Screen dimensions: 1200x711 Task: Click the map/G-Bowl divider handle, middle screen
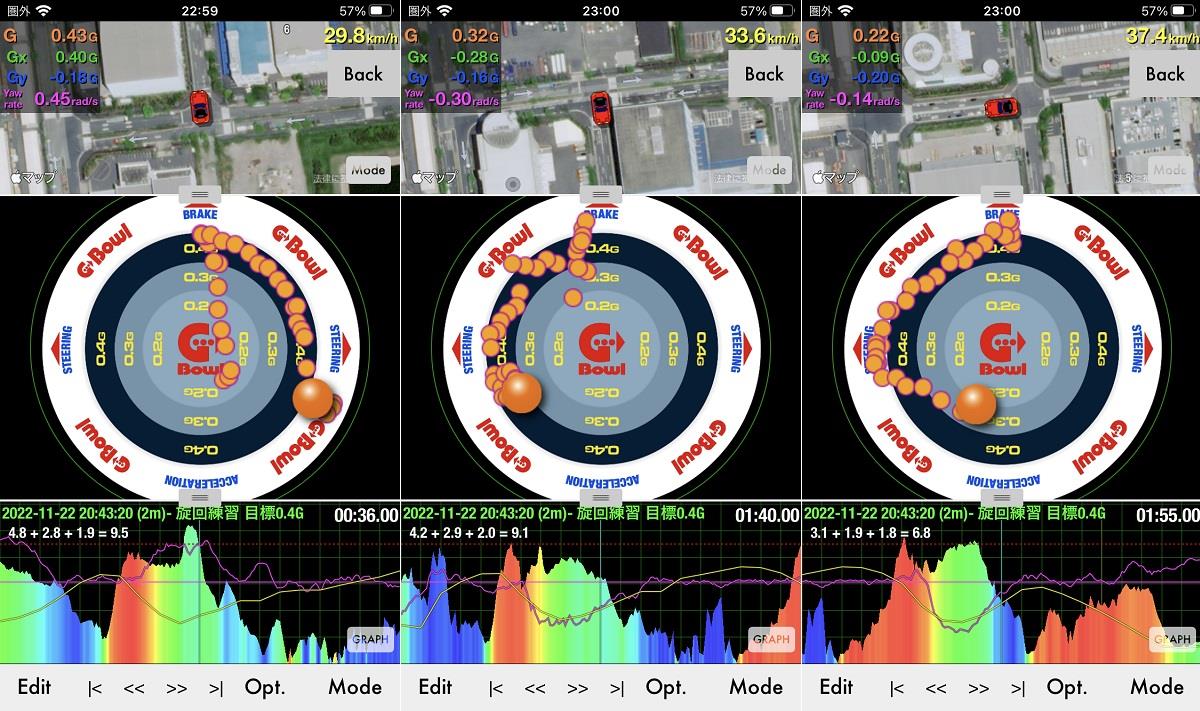pos(601,194)
